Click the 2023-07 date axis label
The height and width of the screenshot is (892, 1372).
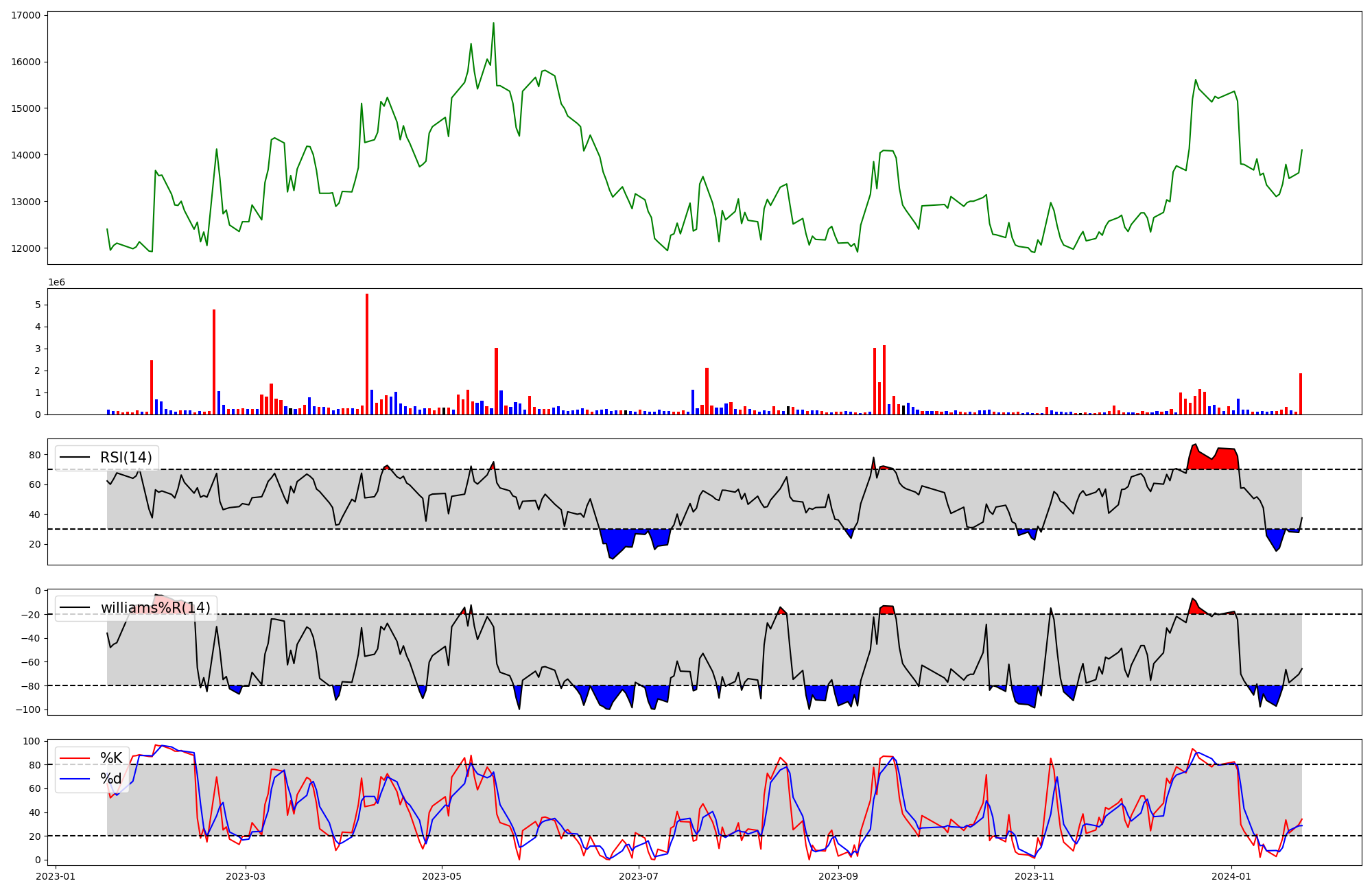tap(639, 876)
